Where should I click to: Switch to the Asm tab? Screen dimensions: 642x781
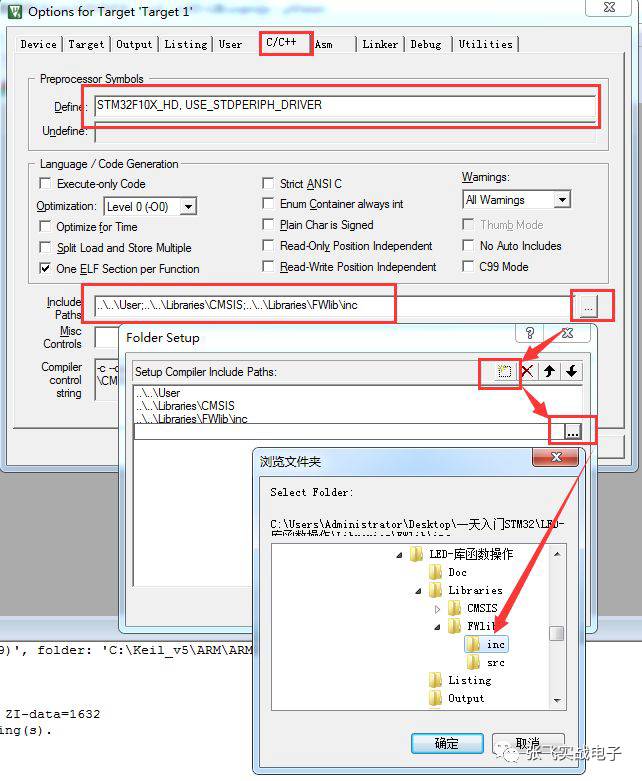(x=324, y=44)
